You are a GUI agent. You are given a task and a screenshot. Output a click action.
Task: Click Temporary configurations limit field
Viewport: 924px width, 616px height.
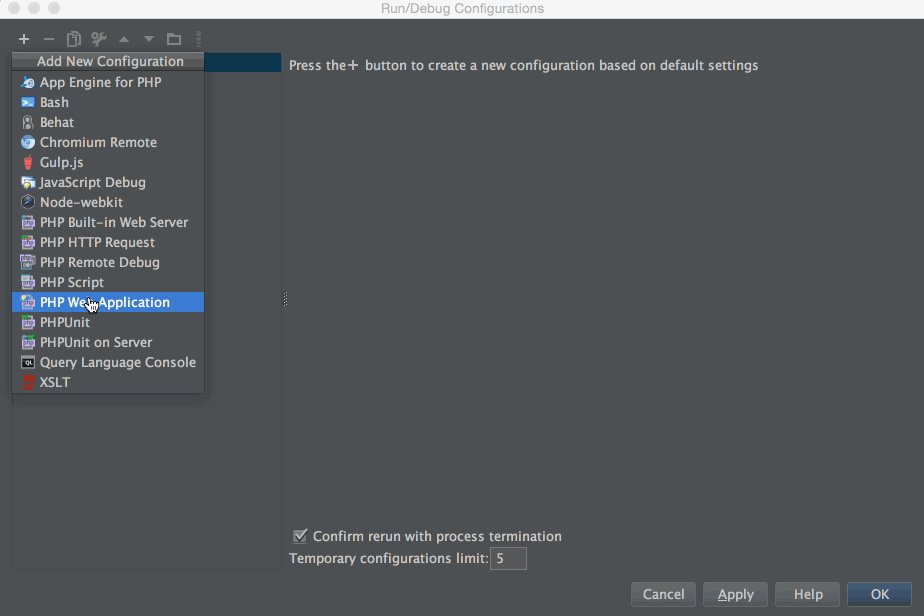coord(508,558)
